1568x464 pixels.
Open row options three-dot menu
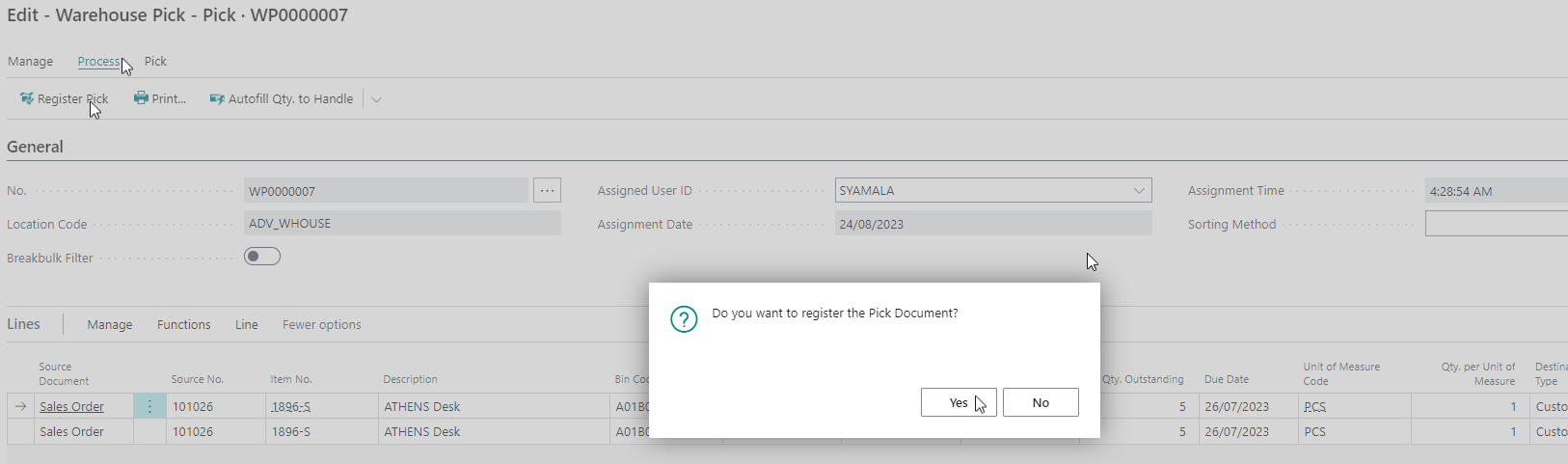149,407
